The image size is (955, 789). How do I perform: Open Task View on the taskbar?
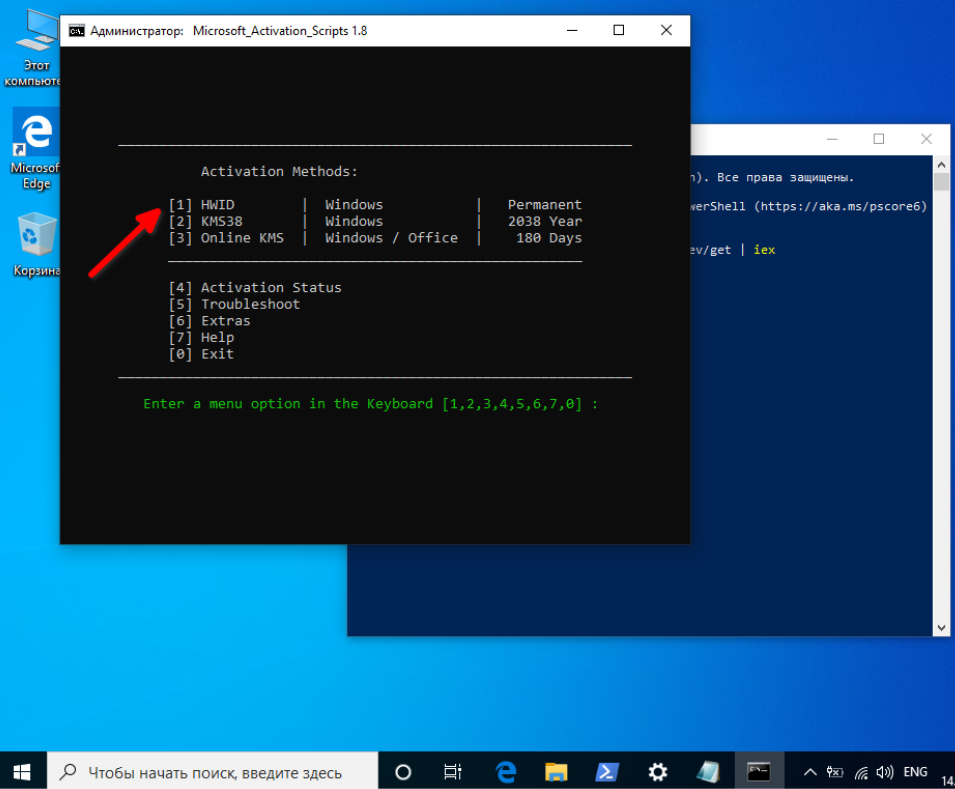[x=453, y=772]
